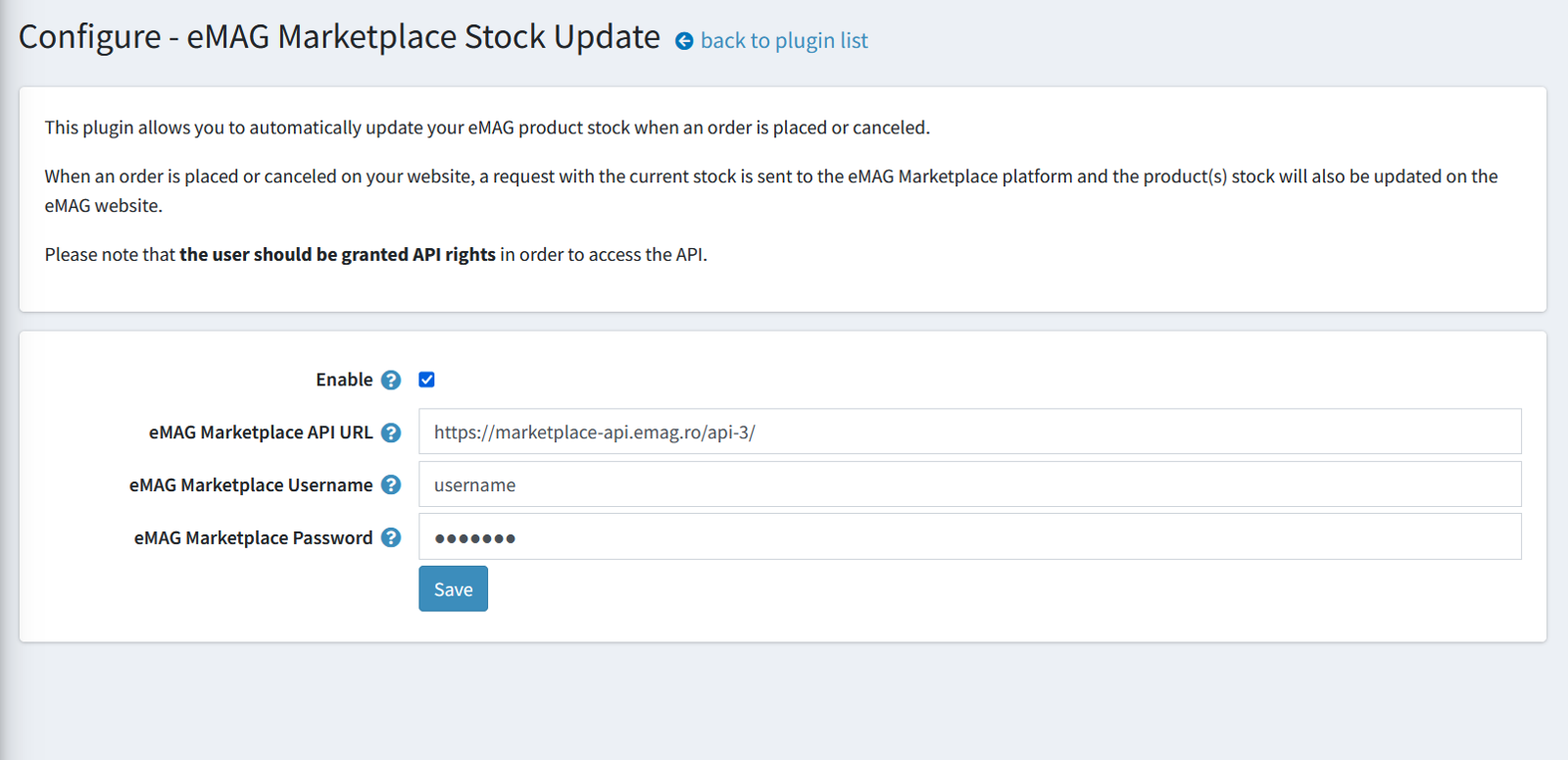
Task: Focus the eMAG Marketplace Password field
Action: coord(969,536)
